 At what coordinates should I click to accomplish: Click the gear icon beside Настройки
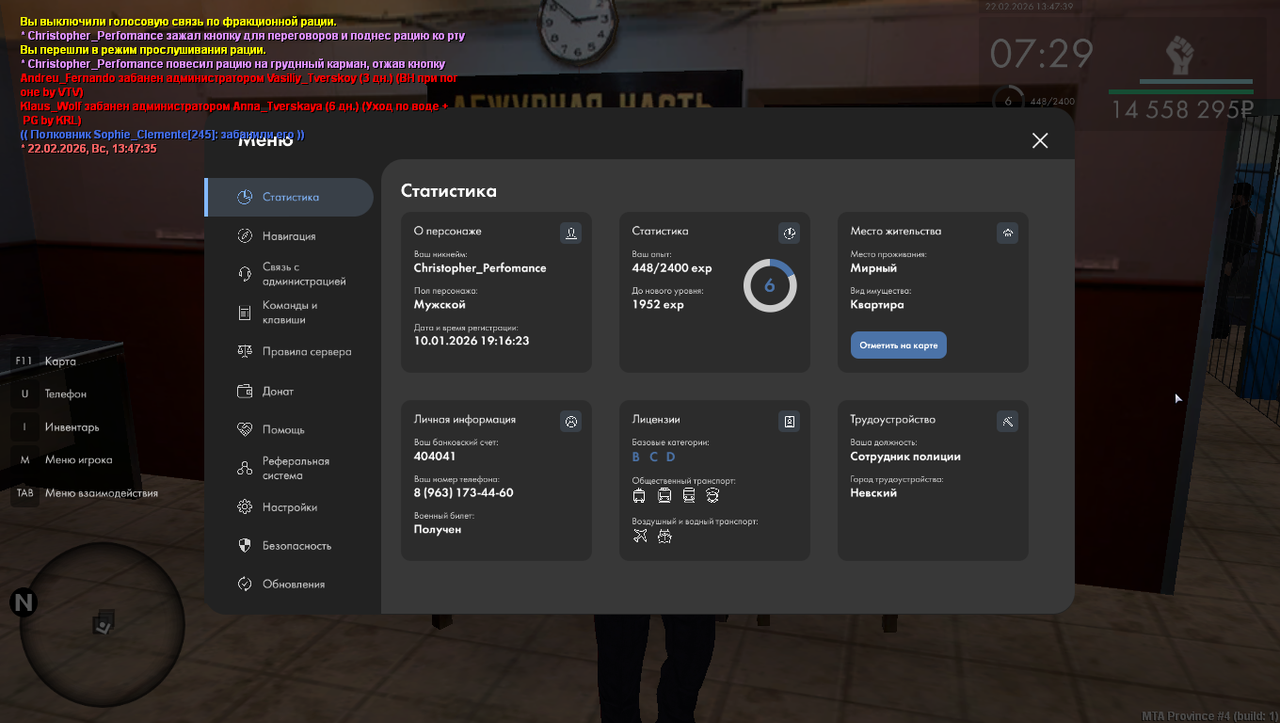click(244, 507)
